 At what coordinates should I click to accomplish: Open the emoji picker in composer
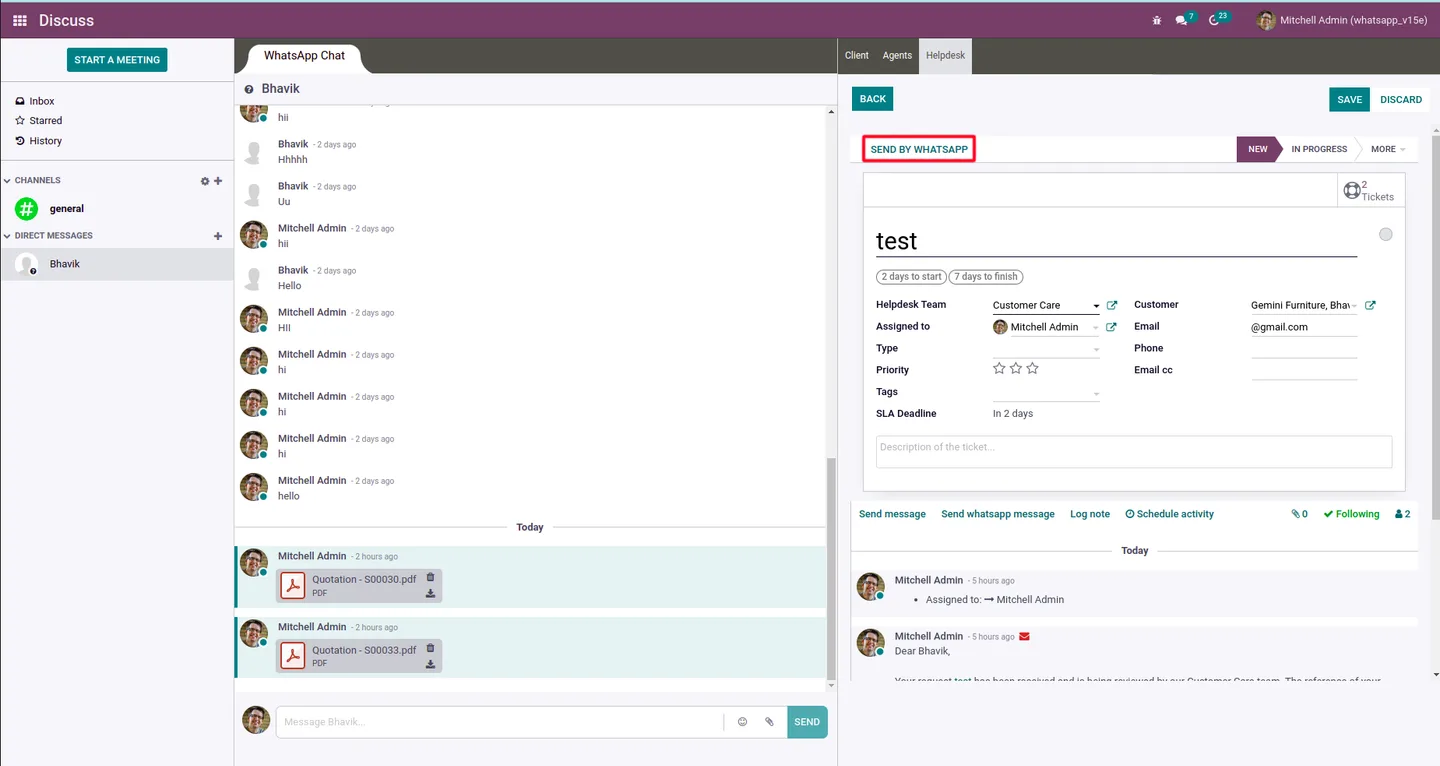click(x=742, y=722)
